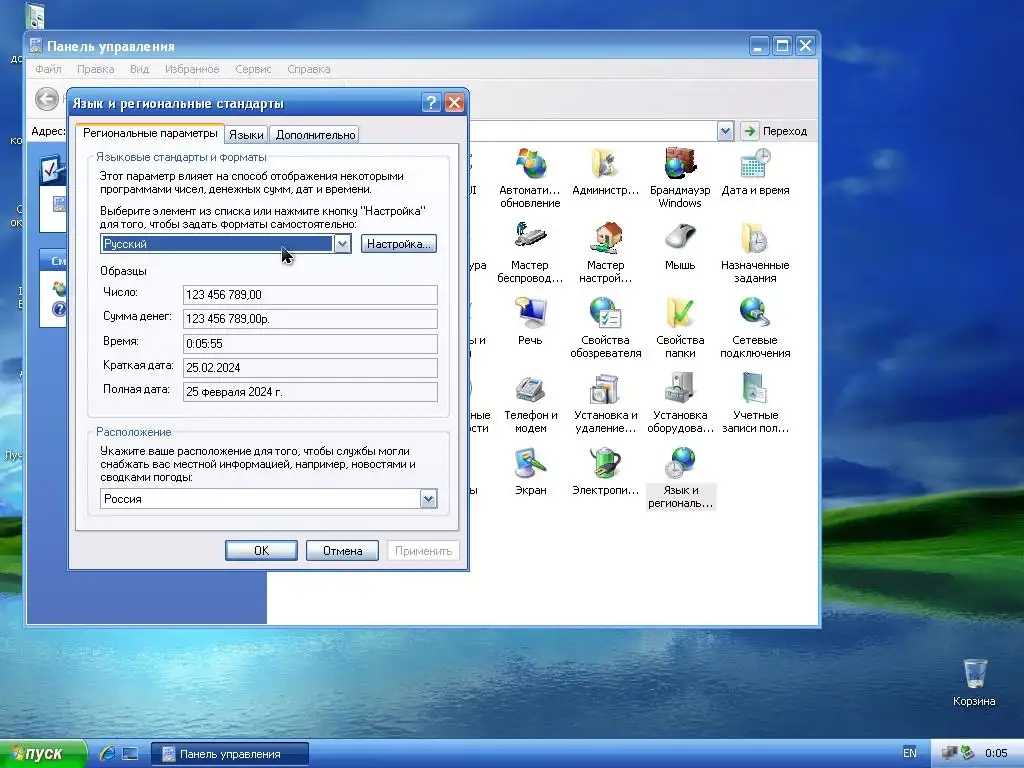Open Брандмауэр Windows icon
The width and height of the screenshot is (1024, 768).
680,177
